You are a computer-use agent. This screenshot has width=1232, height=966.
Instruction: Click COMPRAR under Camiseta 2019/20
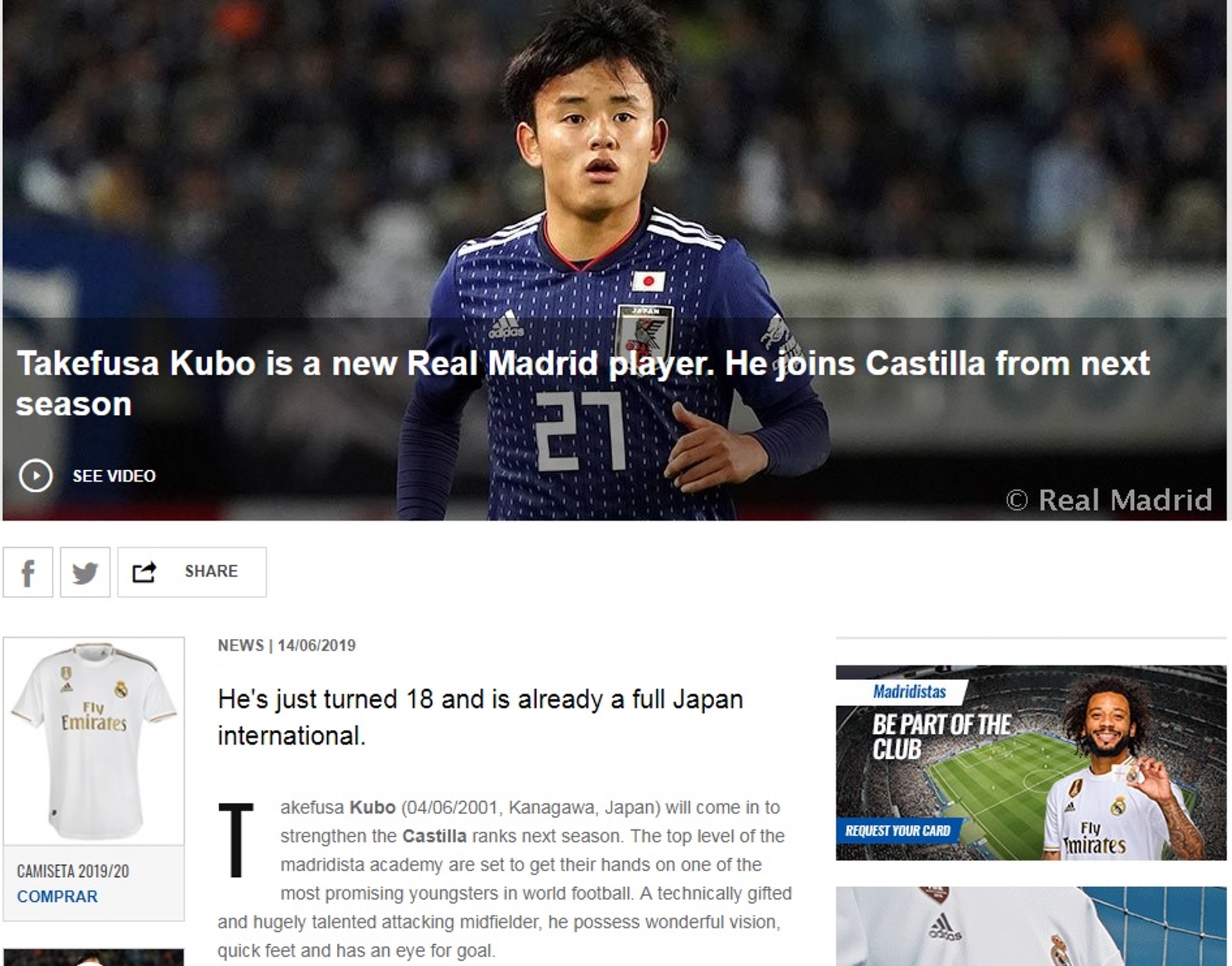[x=57, y=896]
